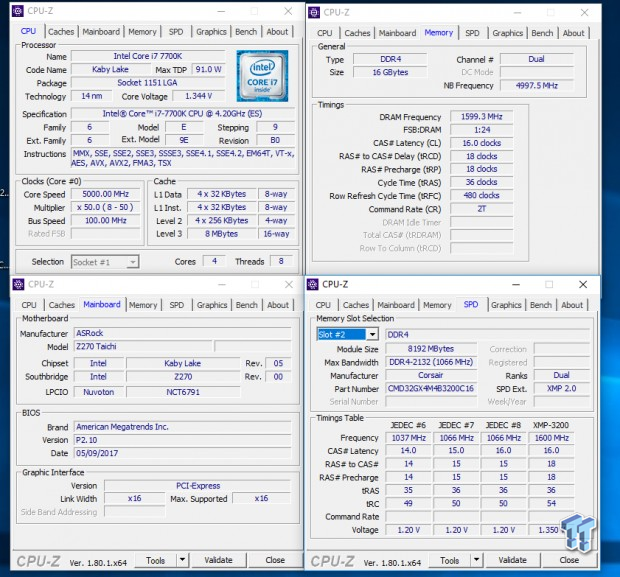Image resolution: width=620 pixels, height=577 pixels.
Task: Click Tools button in the Mainboard window
Action: tap(155, 560)
